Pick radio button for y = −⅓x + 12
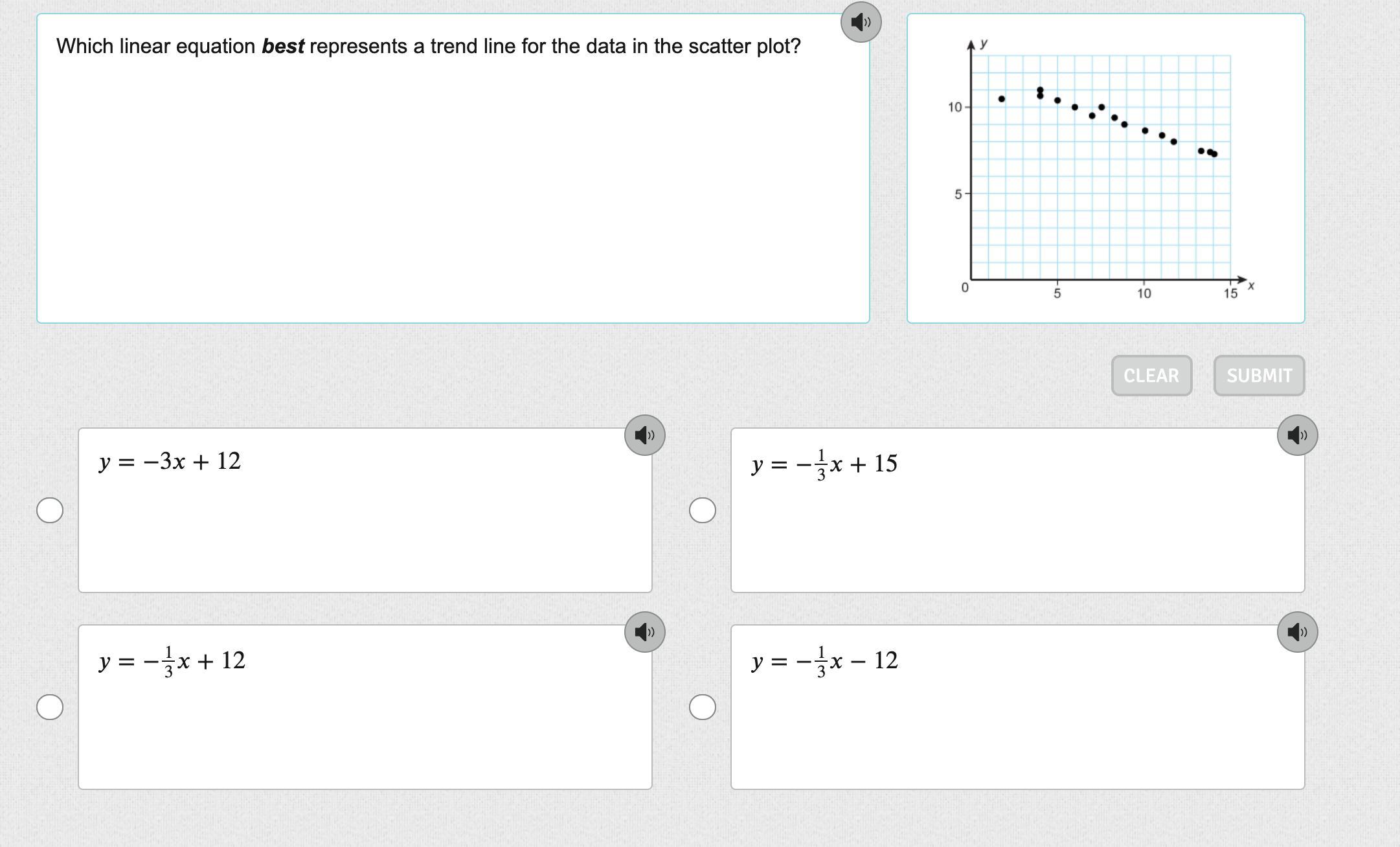This screenshot has width=1400, height=847. 50,707
